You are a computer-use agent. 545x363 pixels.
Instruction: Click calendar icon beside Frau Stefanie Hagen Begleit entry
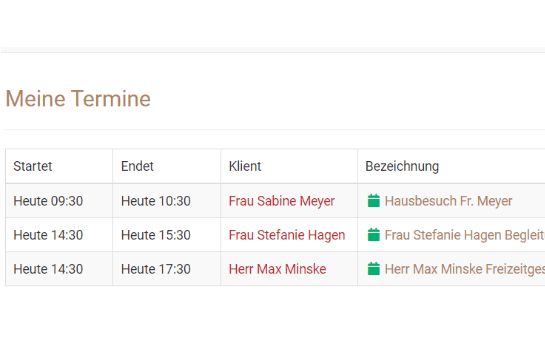click(374, 235)
